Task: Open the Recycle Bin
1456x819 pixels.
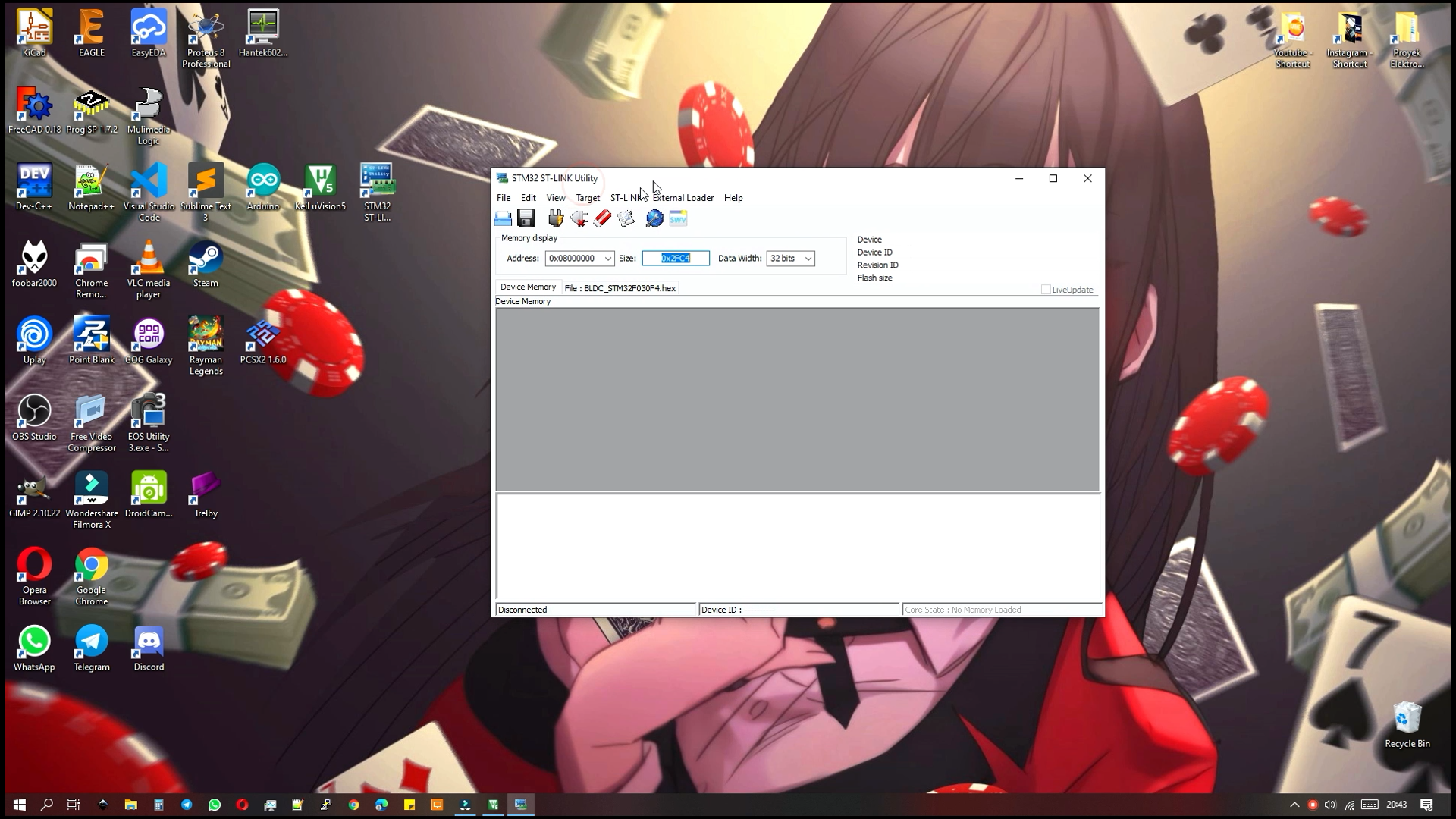Action: [1407, 725]
